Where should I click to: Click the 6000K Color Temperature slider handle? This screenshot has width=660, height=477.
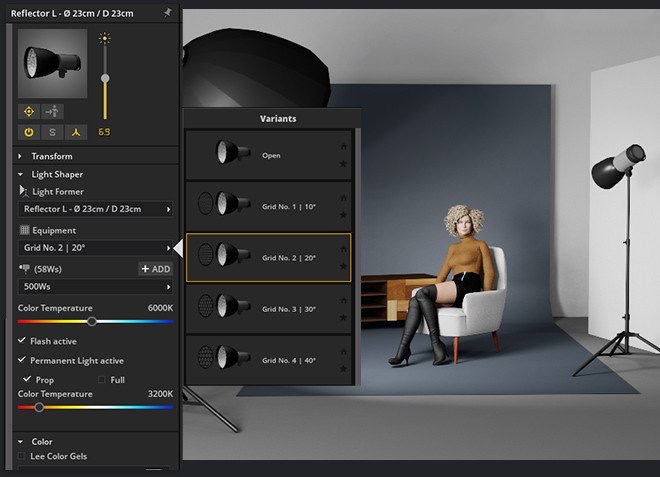[92, 322]
